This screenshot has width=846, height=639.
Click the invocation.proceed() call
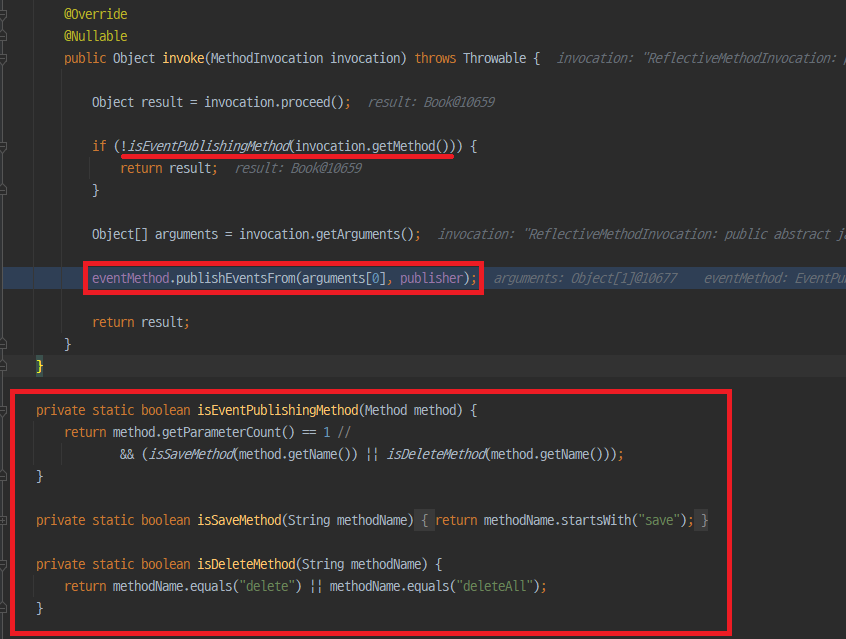pyautogui.click(x=274, y=103)
